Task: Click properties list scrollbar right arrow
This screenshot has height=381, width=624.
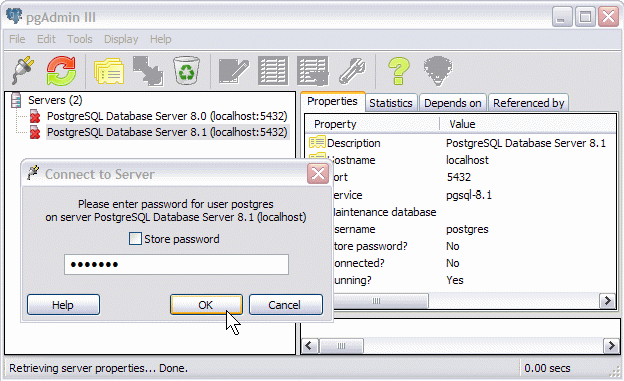Action: tap(607, 301)
